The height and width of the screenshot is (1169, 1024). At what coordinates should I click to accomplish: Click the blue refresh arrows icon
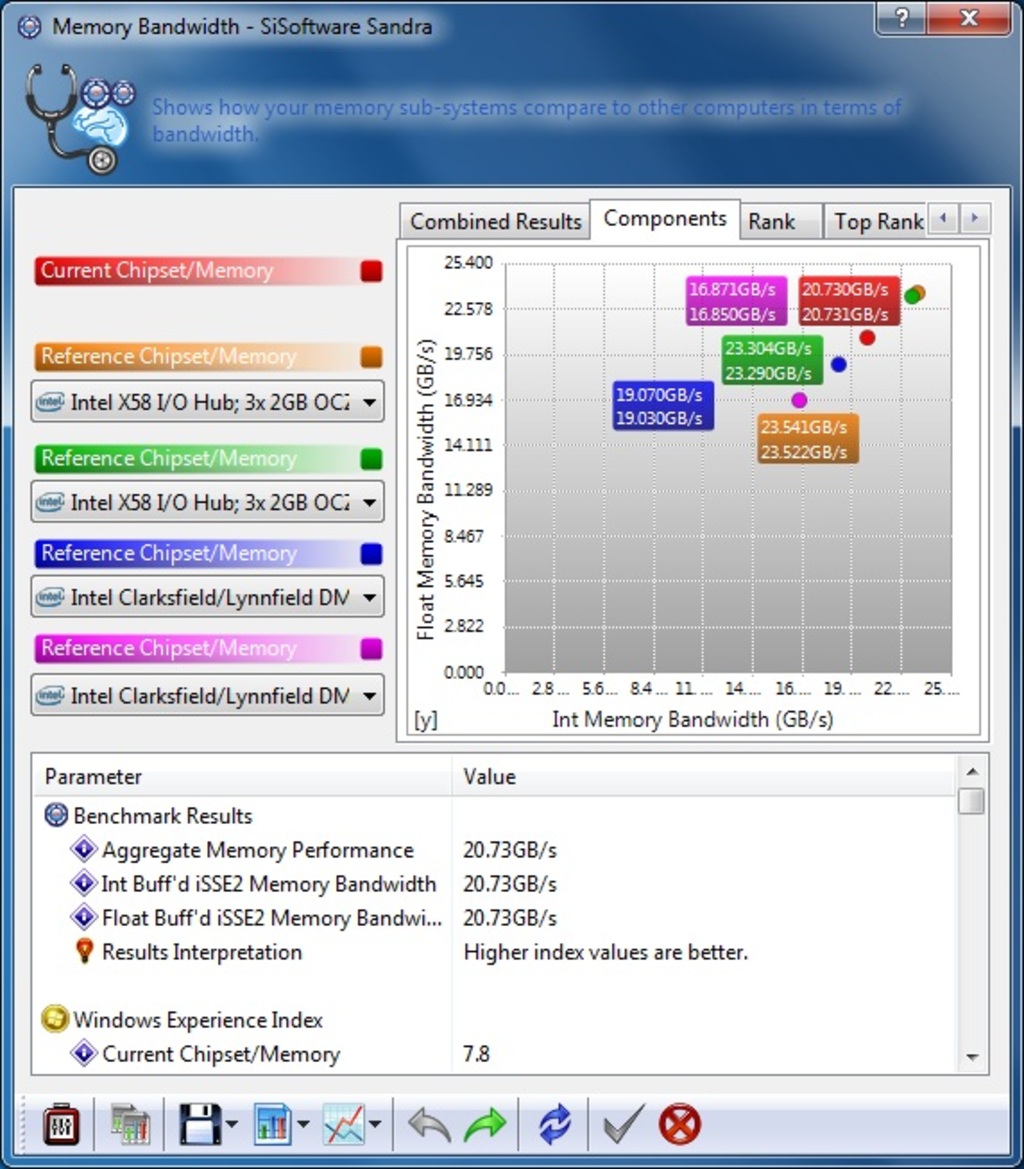pos(554,1124)
